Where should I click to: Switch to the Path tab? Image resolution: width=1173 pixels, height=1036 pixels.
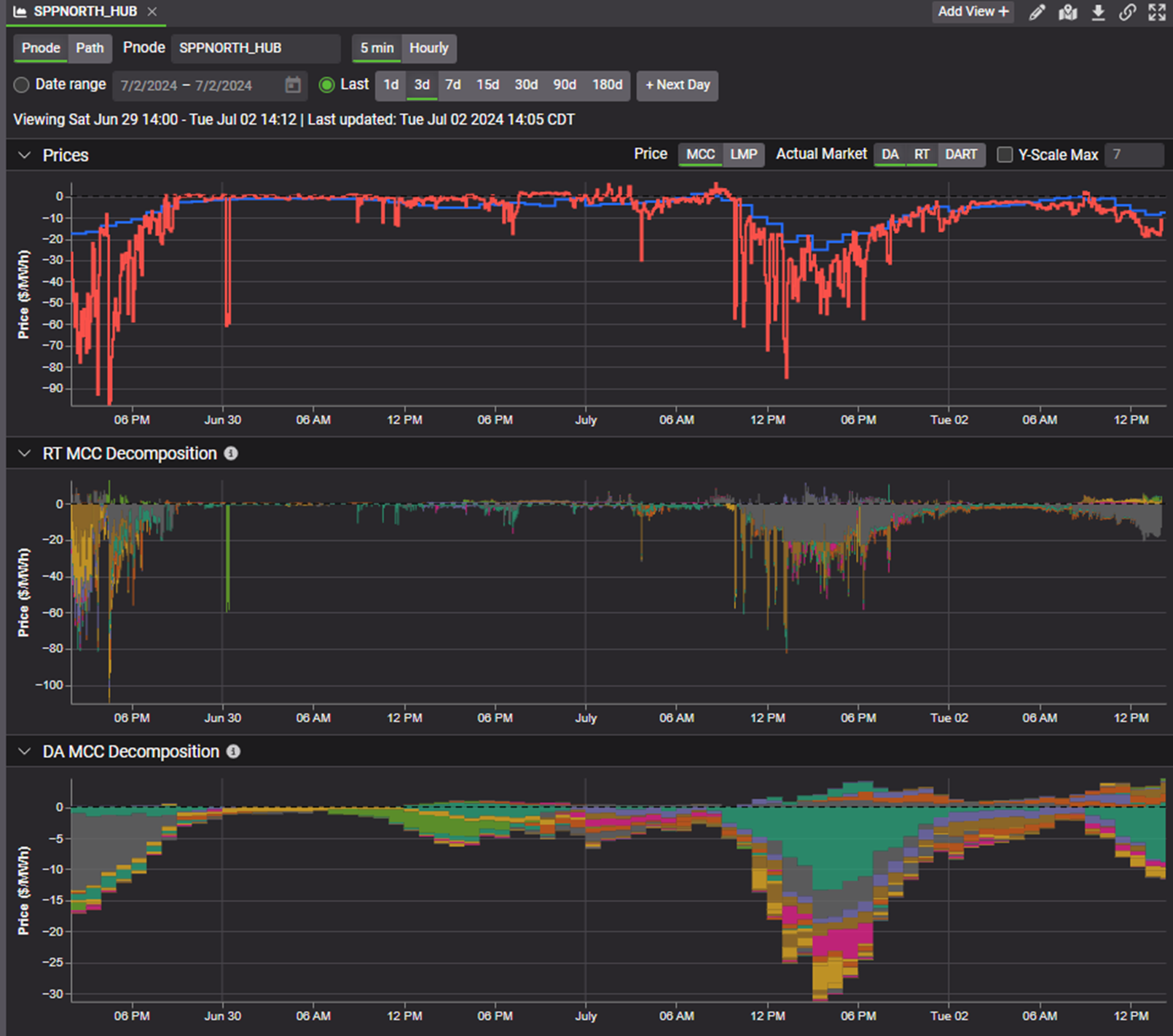(90, 48)
